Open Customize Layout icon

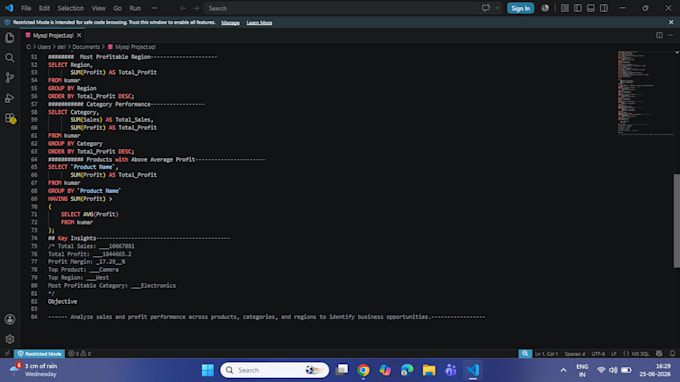[565, 8]
